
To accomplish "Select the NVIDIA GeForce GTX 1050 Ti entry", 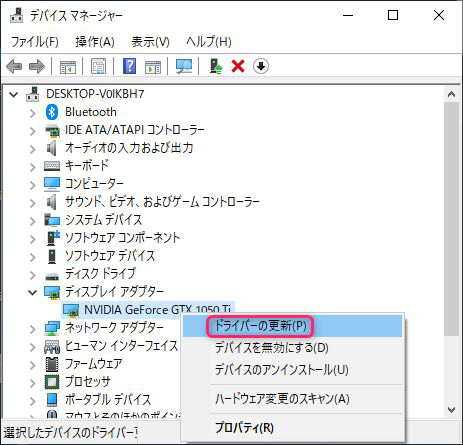I will (x=157, y=310).
